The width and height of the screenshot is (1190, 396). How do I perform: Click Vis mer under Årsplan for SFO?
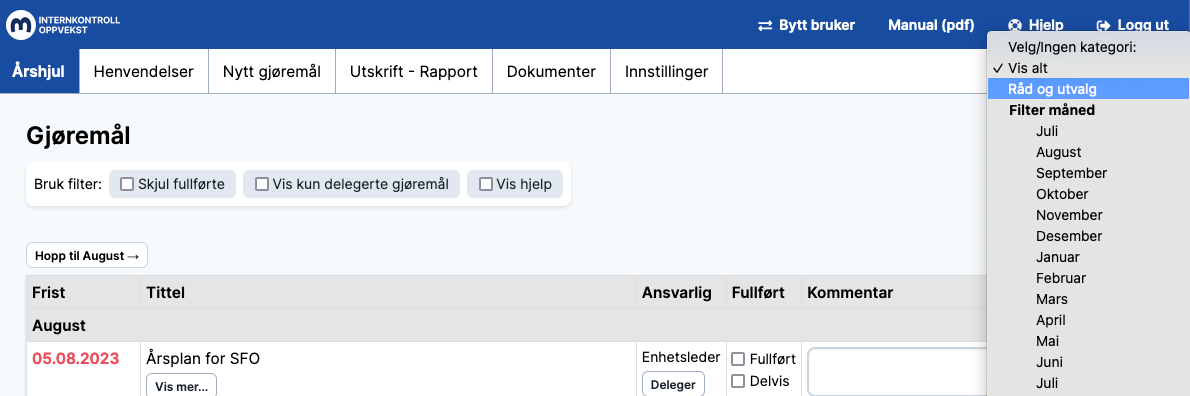coord(181,385)
